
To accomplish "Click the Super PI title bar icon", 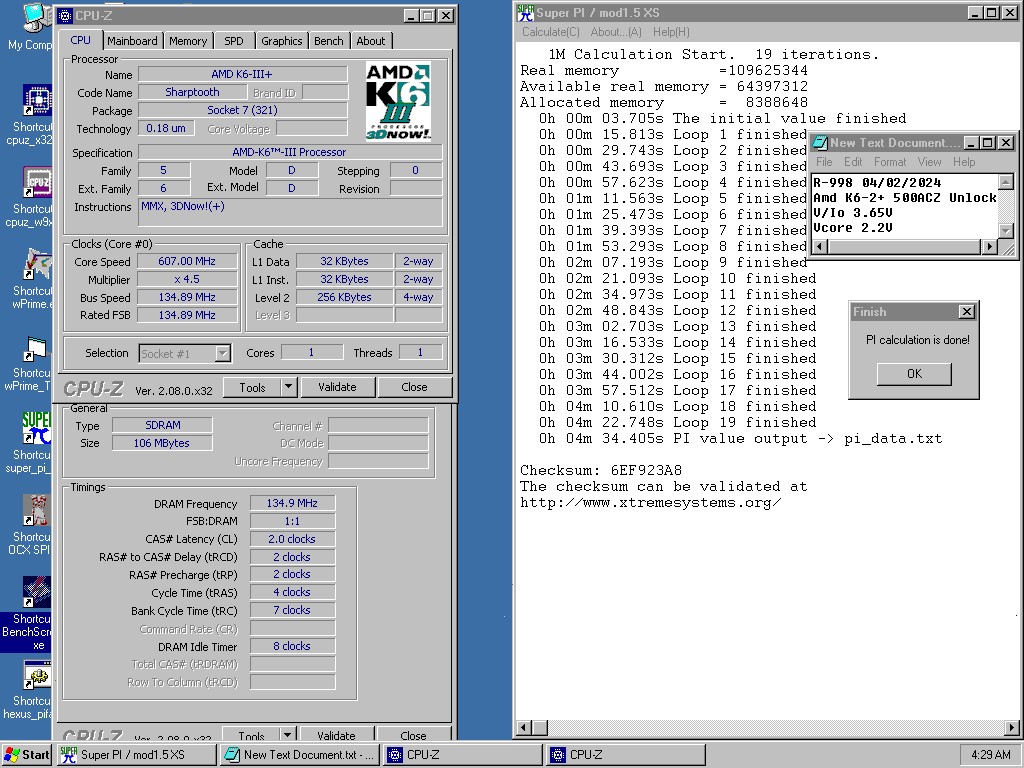I will pos(525,12).
